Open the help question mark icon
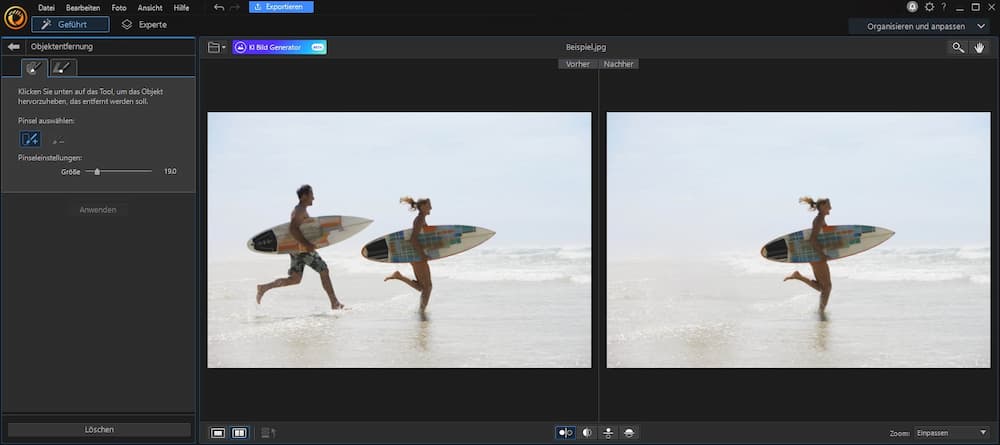This screenshot has width=1000, height=445. [943, 7]
